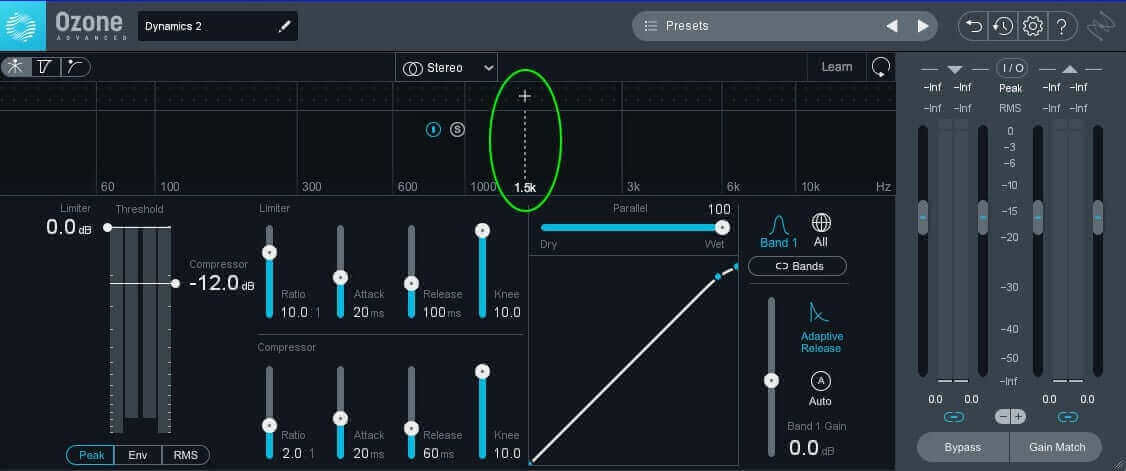Enable Auto gain A button

[820, 381]
